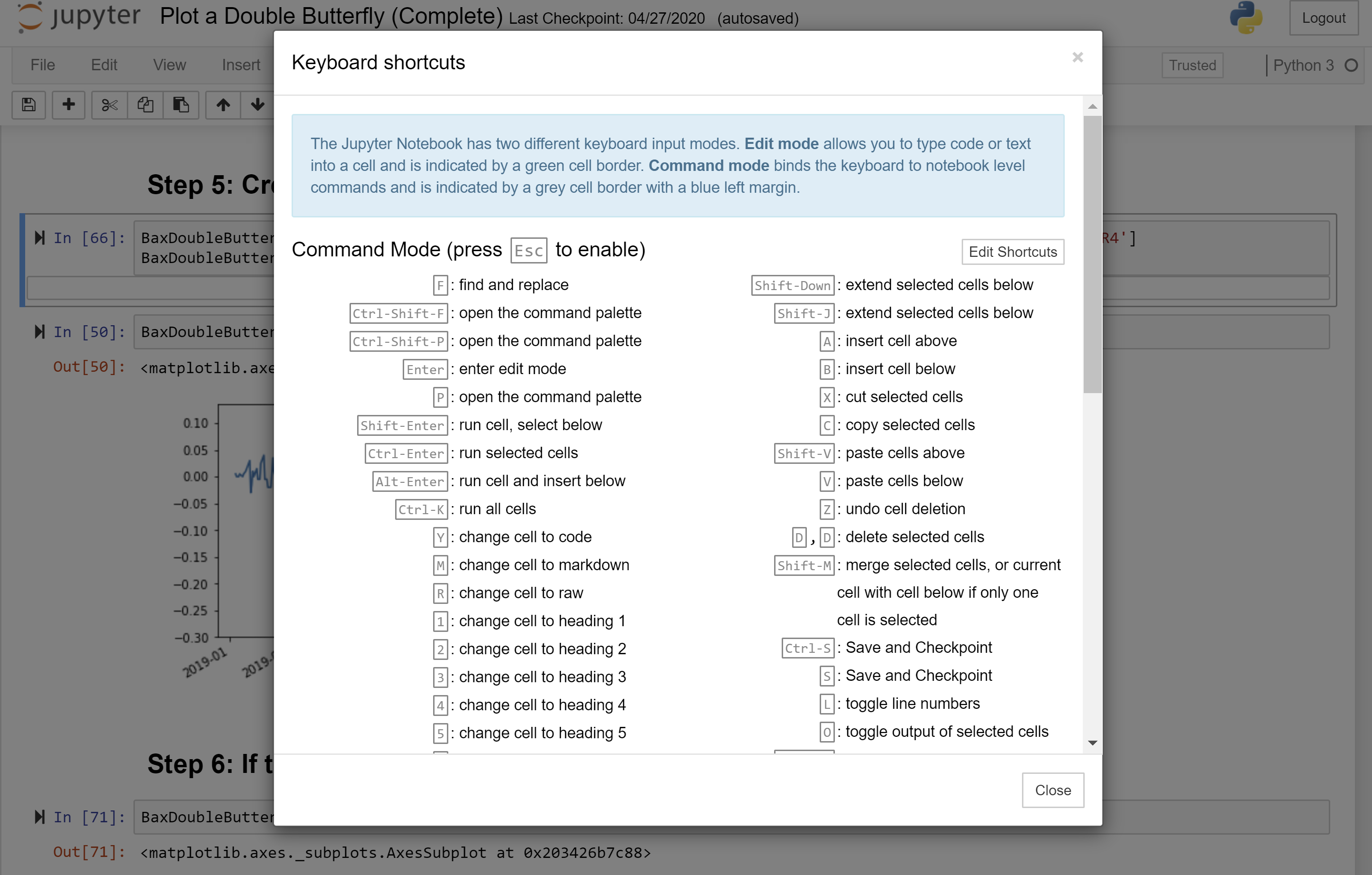Click the insert cell below icon
Viewport: 1372px width, 875px height.
tap(67, 105)
